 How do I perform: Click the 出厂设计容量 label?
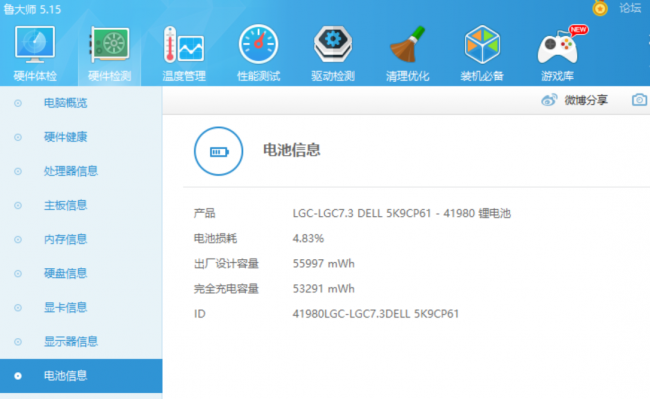coord(226,264)
